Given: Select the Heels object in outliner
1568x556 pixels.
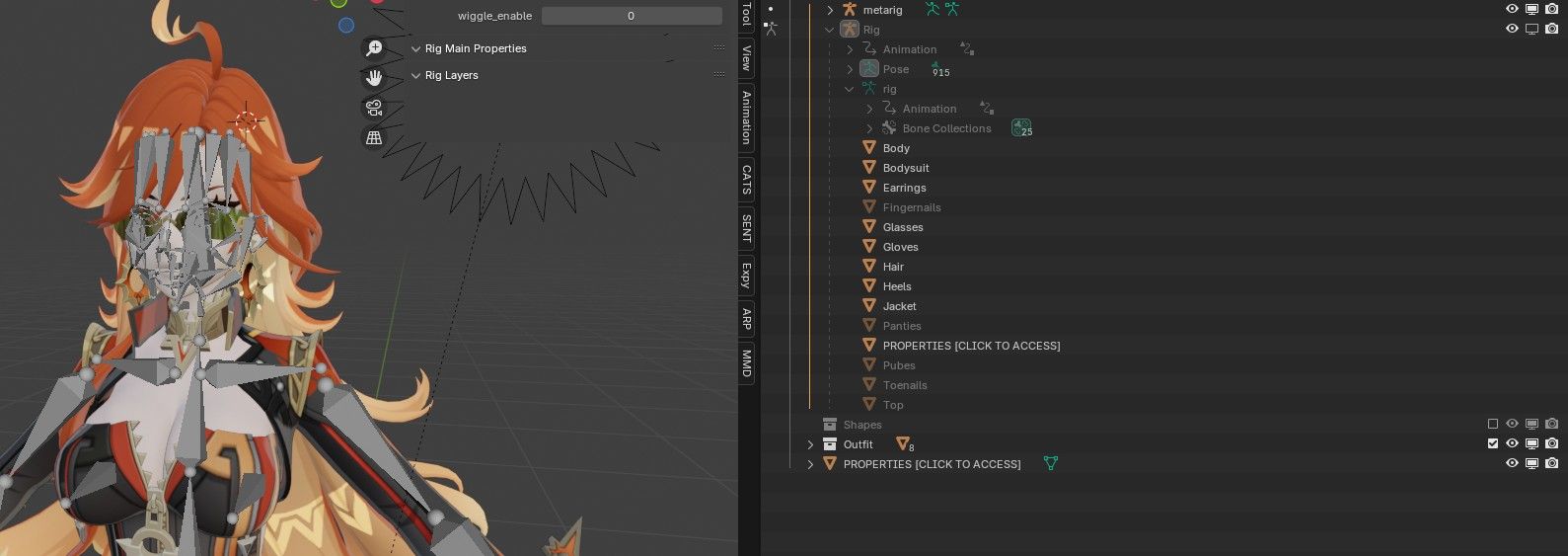Looking at the screenshot, I should tap(897, 286).
